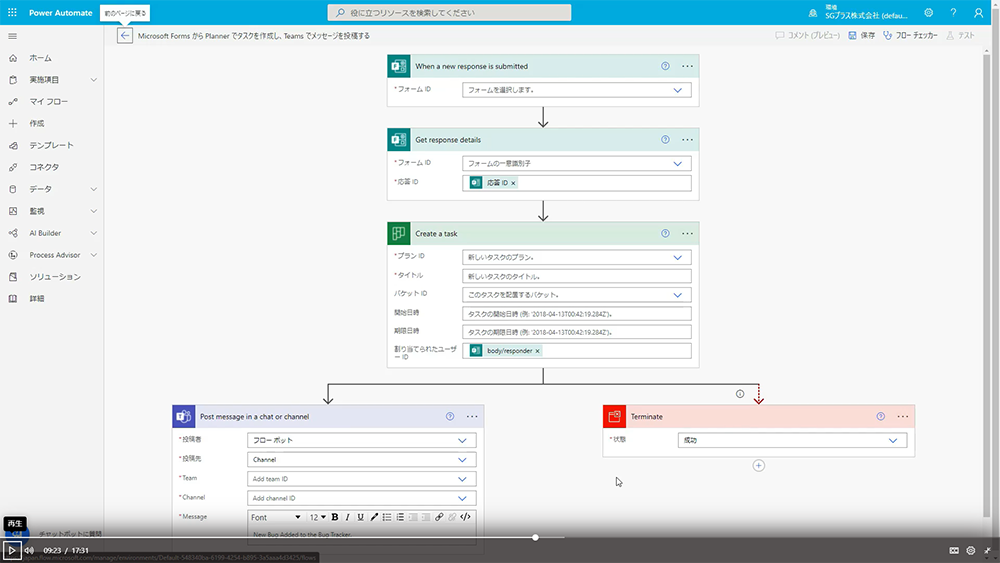Apply underline in the Message editor
1000x563 pixels.
click(360, 517)
